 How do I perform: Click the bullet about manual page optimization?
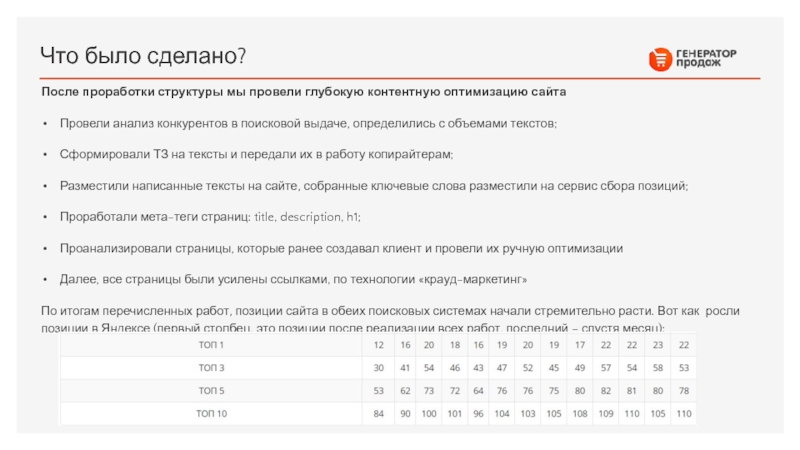point(341,248)
